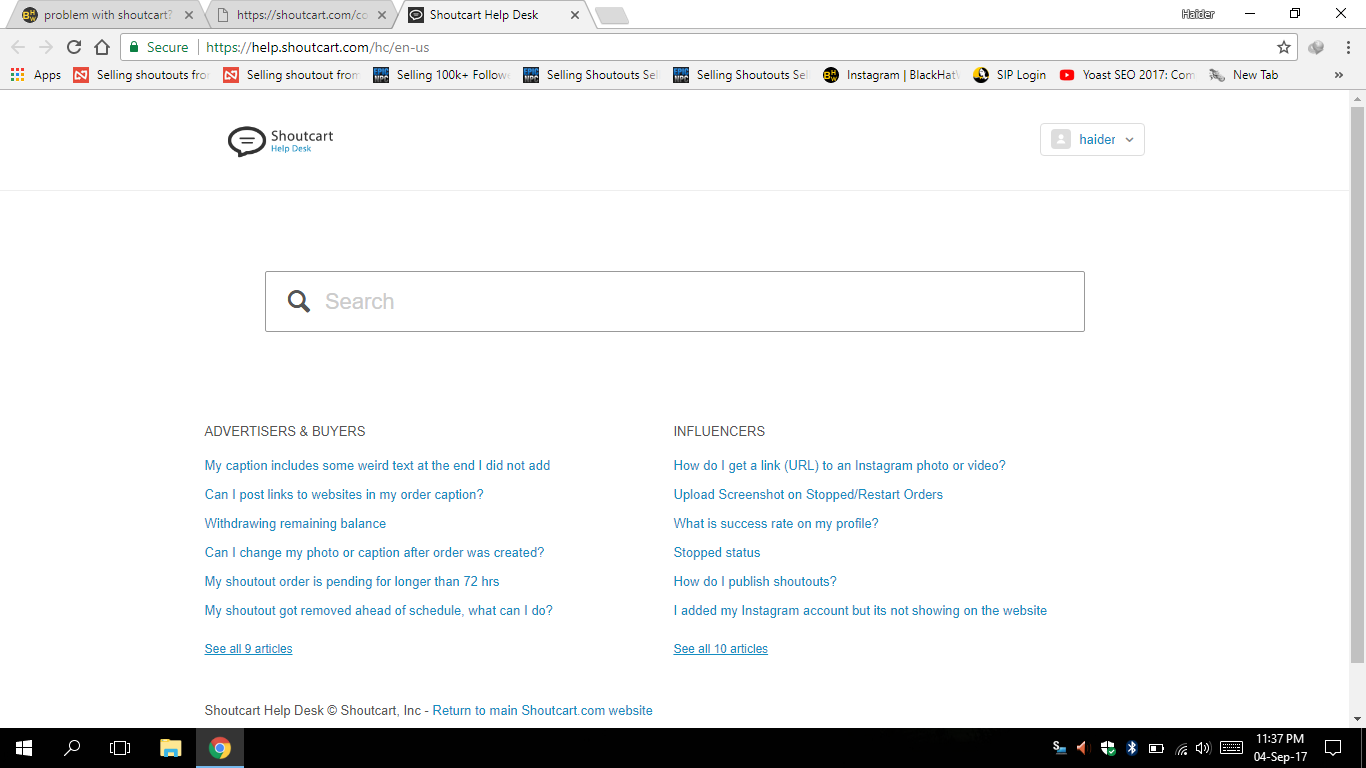Image resolution: width=1366 pixels, height=768 pixels.
Task: Open 'Can I change my photo or caption' article
Action: pos(374,553)
